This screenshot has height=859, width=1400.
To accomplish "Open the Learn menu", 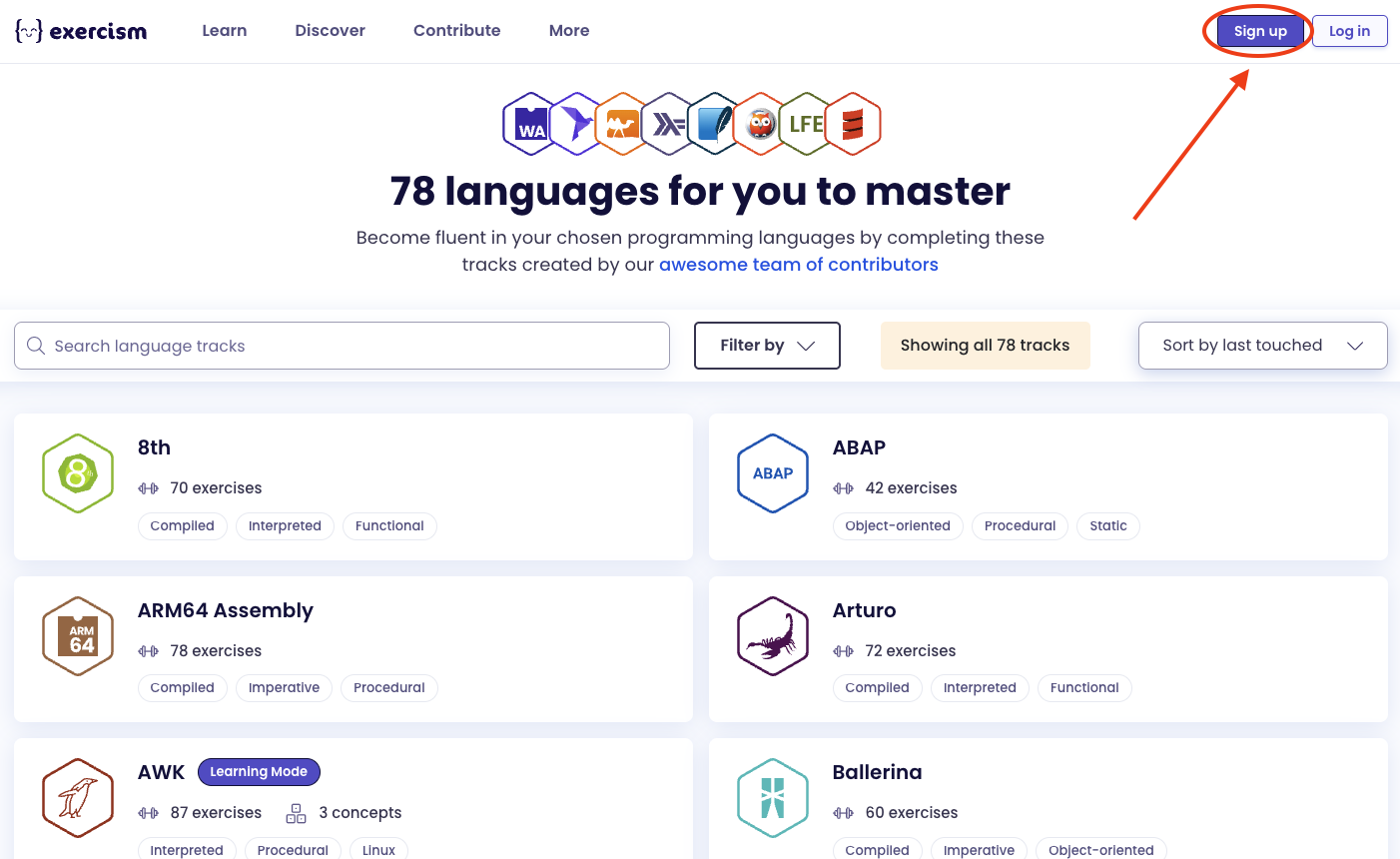I will click(x=224, y=30).
